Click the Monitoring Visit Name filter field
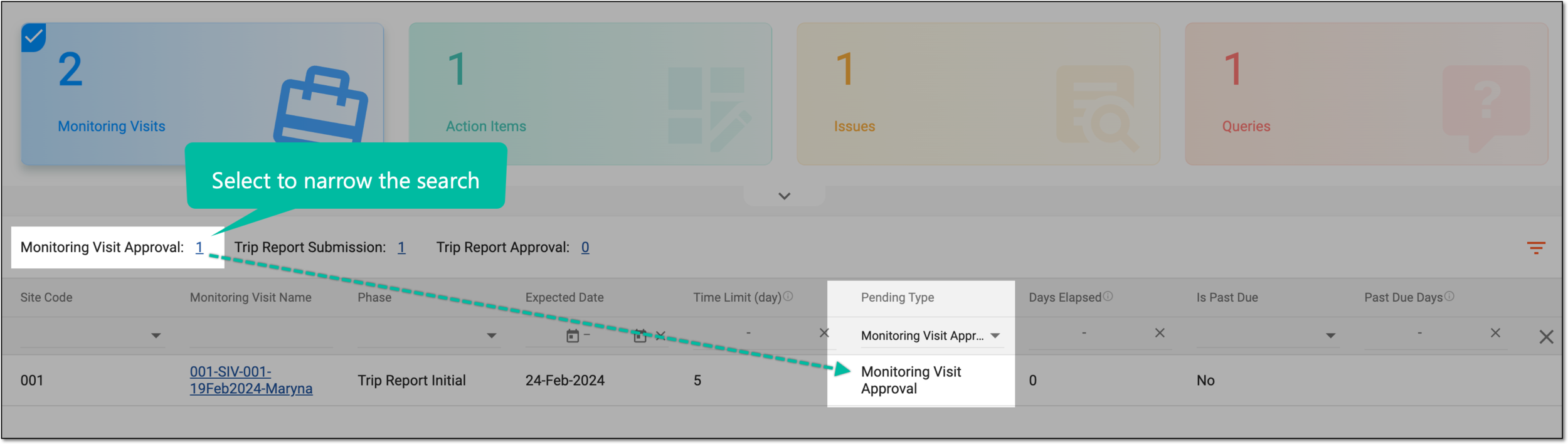The width and height of the screenshot is (1568, 444). (261, 336)
